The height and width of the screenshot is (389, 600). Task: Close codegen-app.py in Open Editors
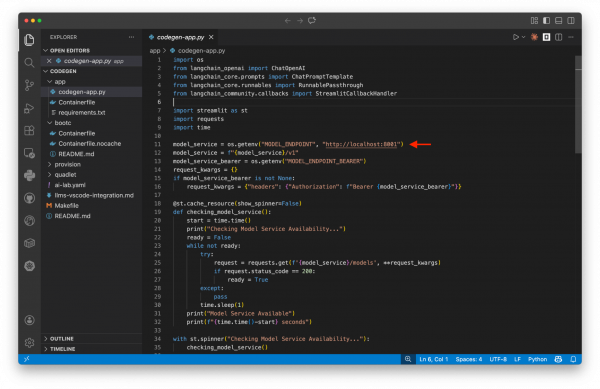coord(49,61)
